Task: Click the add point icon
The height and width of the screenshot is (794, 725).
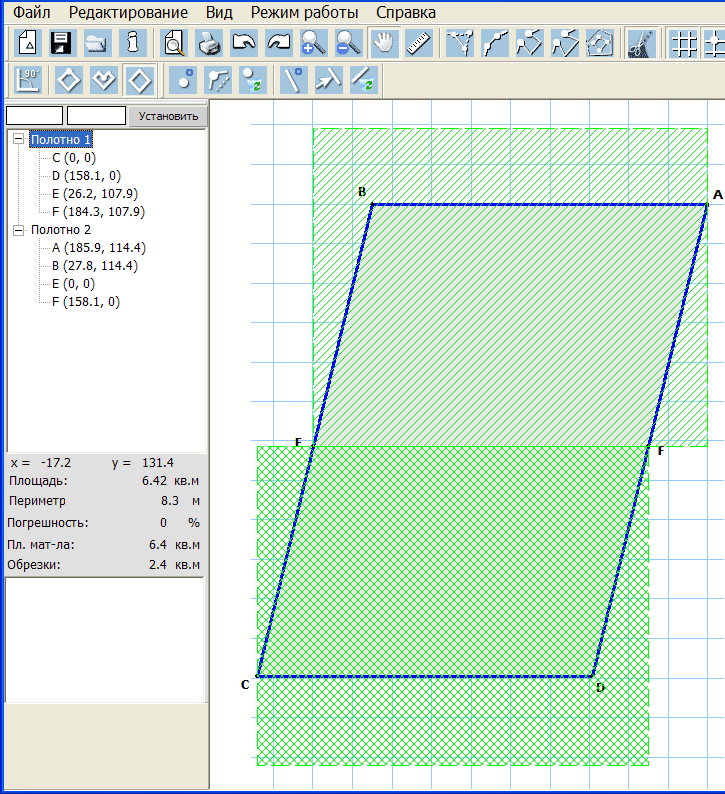Action: coord(183,80)
